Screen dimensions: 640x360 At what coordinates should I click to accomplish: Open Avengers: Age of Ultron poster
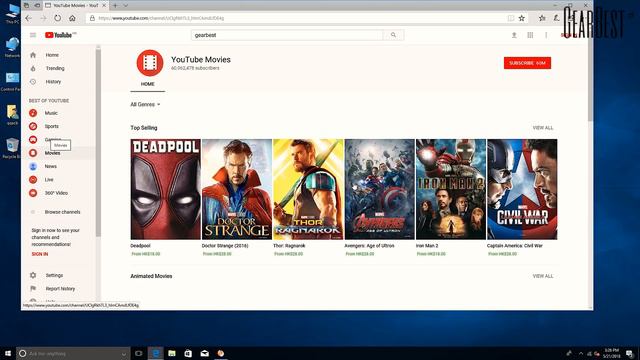380,189
